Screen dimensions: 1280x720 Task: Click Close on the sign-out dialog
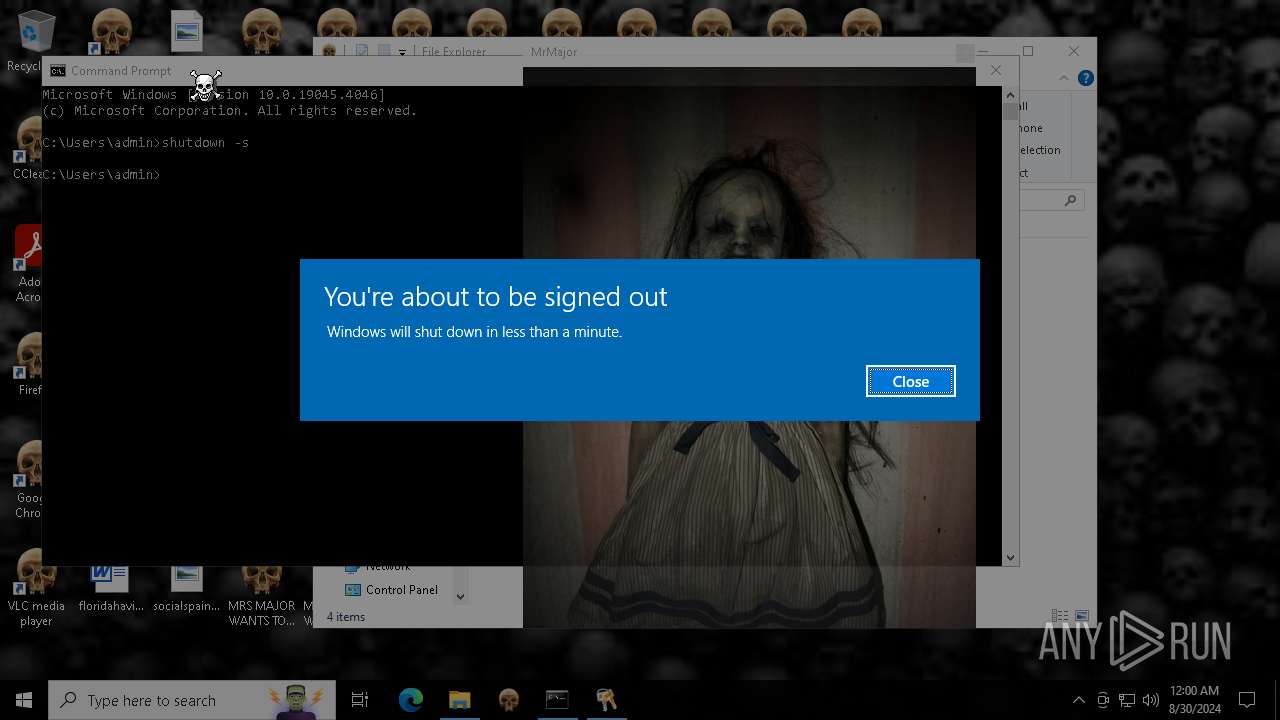click(911, 381)
